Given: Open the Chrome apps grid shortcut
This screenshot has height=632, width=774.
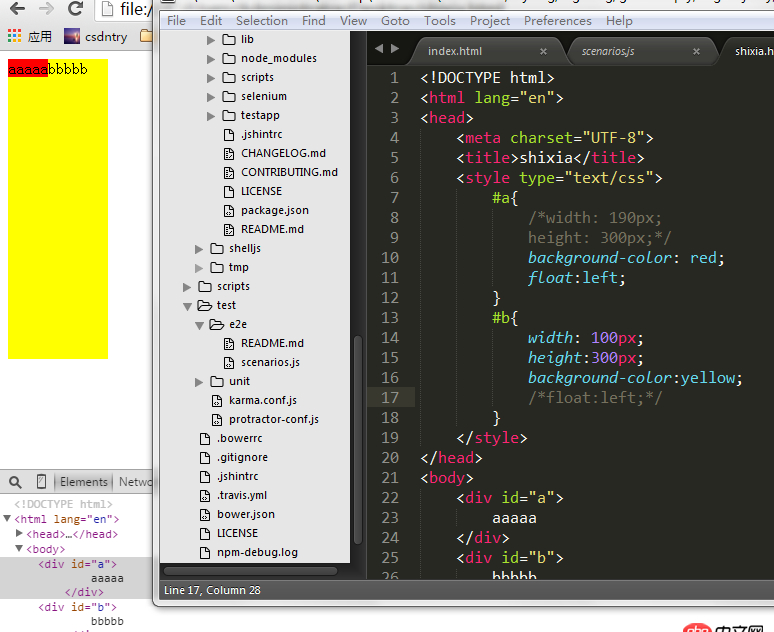Looking at the screenshot, I should pyautogui.click(x=14, y=36).
